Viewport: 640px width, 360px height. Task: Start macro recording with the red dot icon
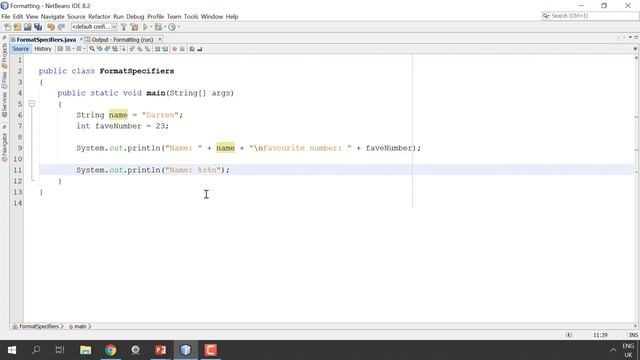(175, 49)
